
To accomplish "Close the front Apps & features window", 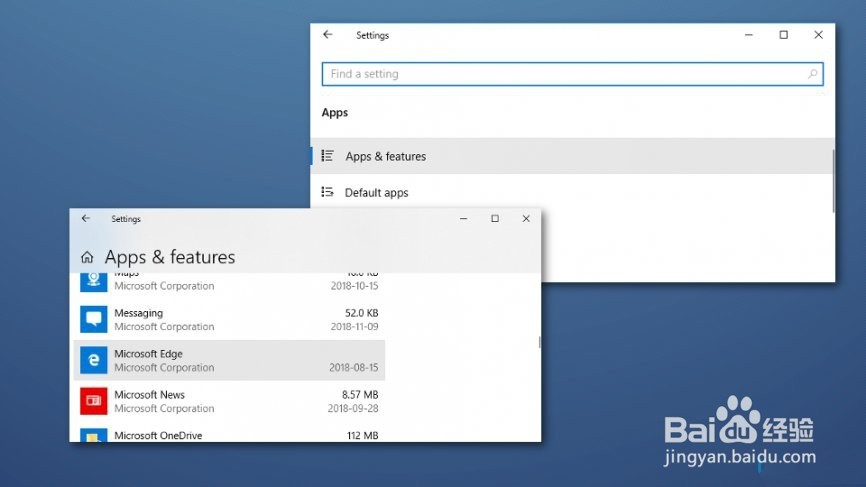I will tap(526, 219).
